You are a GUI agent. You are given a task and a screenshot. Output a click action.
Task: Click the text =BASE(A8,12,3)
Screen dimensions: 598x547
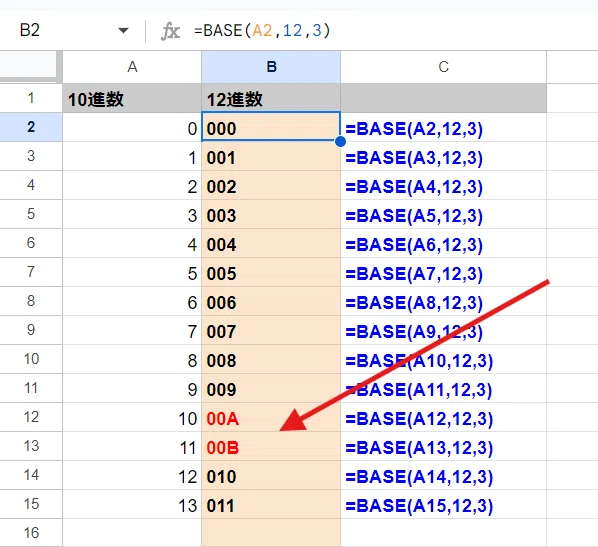coord(414,303)
